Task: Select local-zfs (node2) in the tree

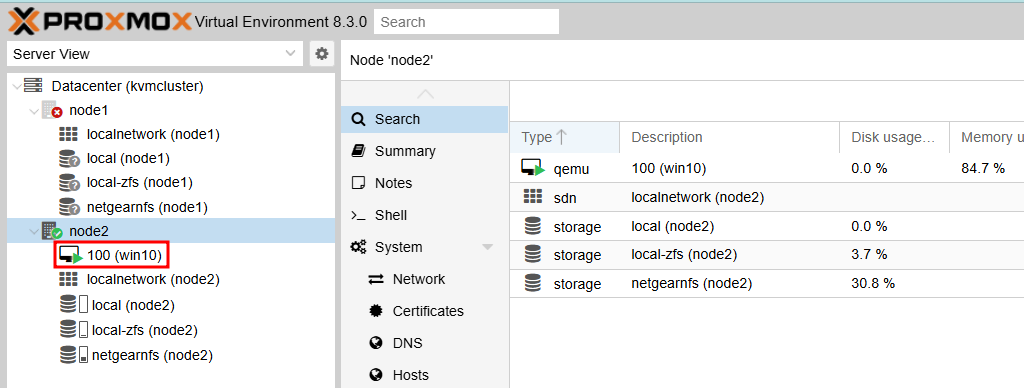Action: click(145, 330)
